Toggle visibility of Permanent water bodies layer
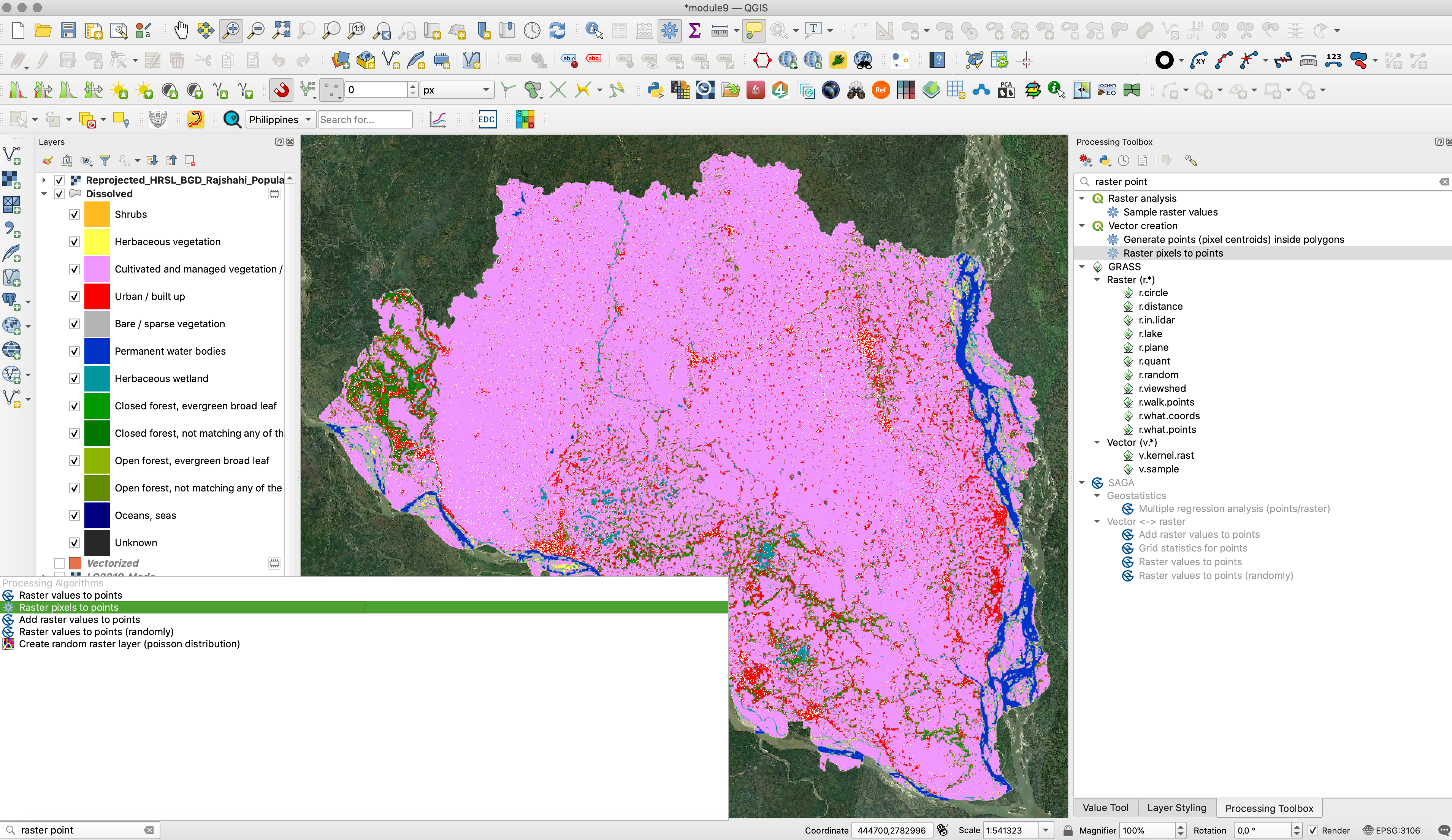This screenshot has height=840, width=1452. pos(75,351)
